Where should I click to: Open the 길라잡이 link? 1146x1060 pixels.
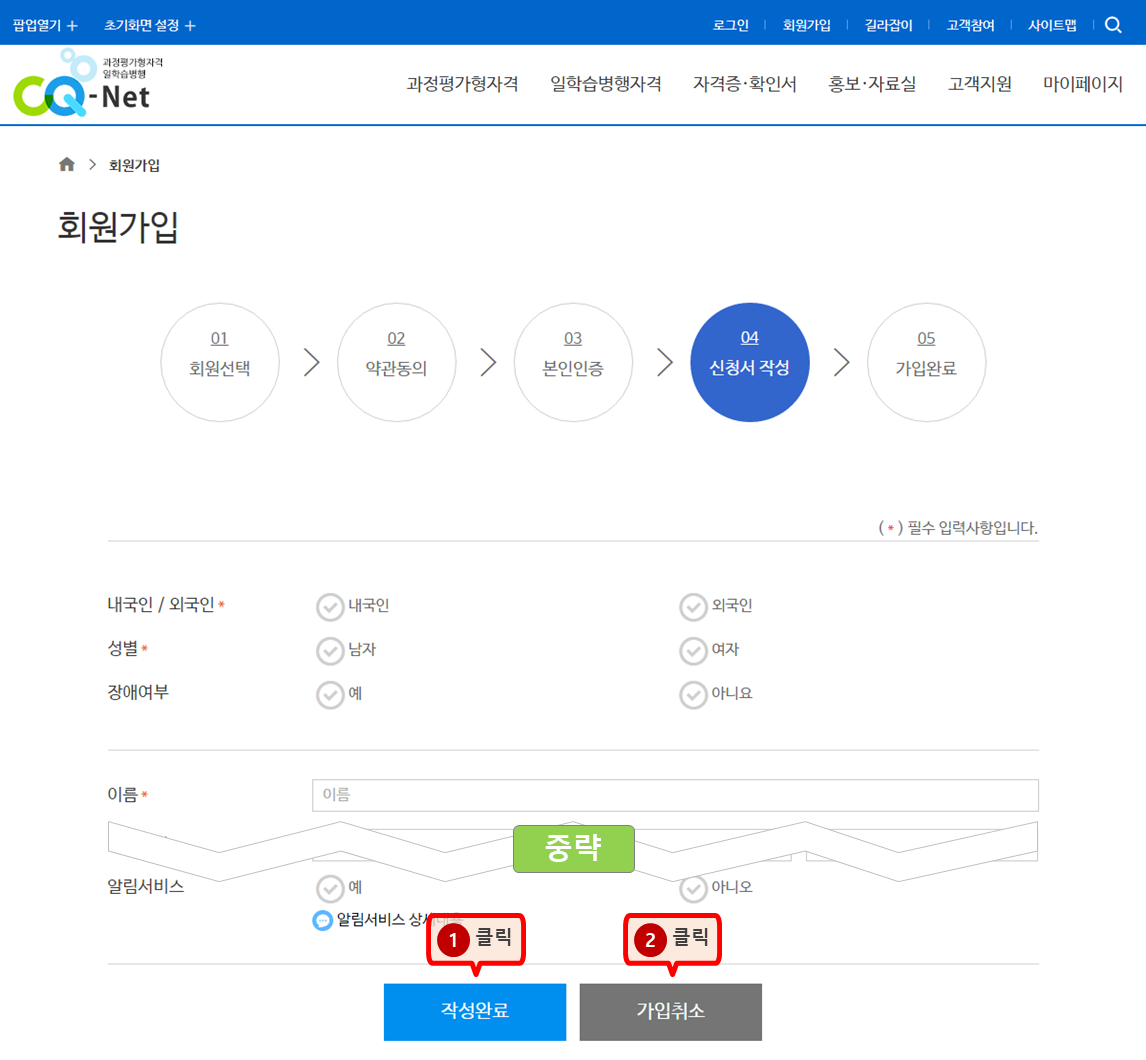click(889, 26)
